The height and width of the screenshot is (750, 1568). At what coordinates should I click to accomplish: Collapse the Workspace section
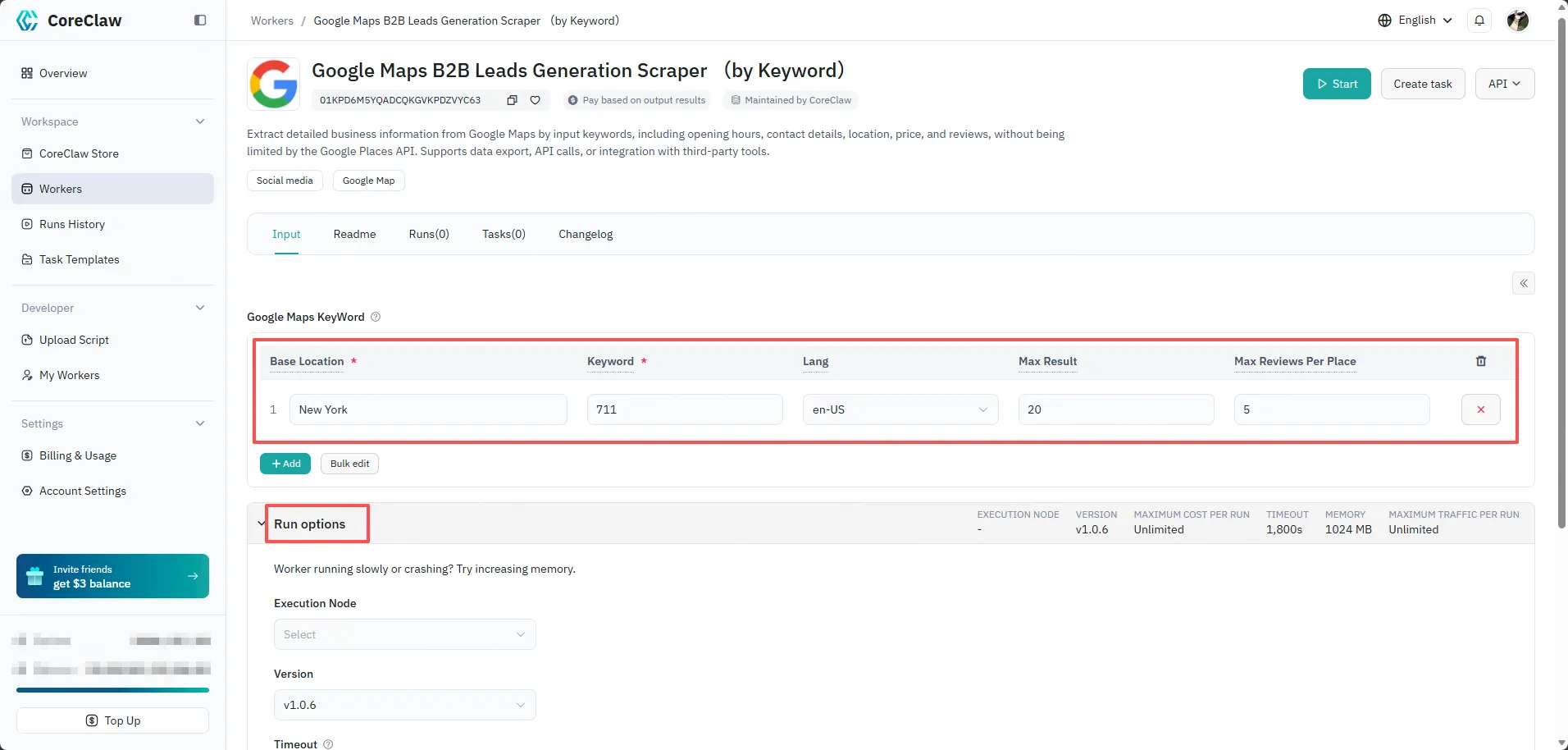(200, 121)
